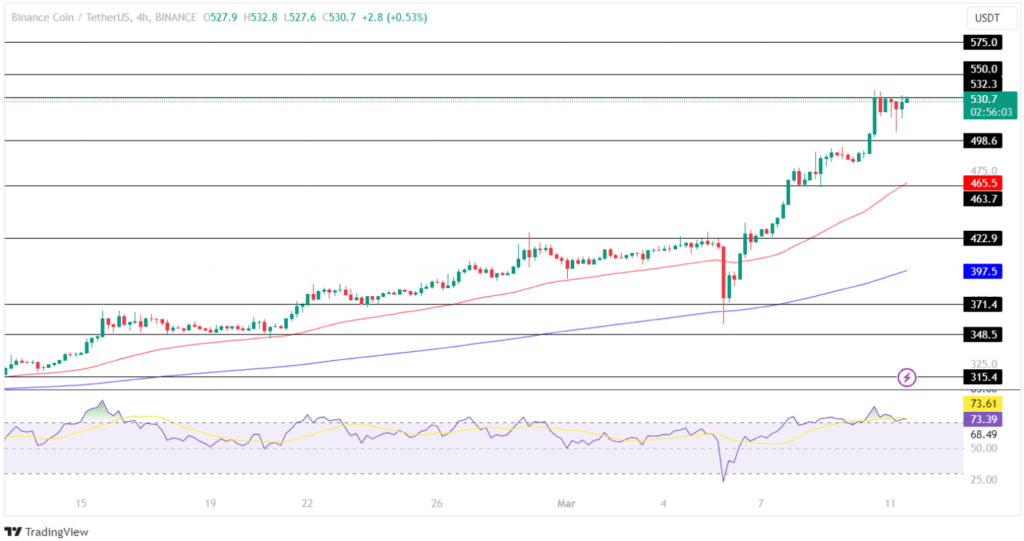Click the yellow 73.61 RSI average label
Image resolution: width=1024 pixels, height=541 pixels.
click(983, 404)
